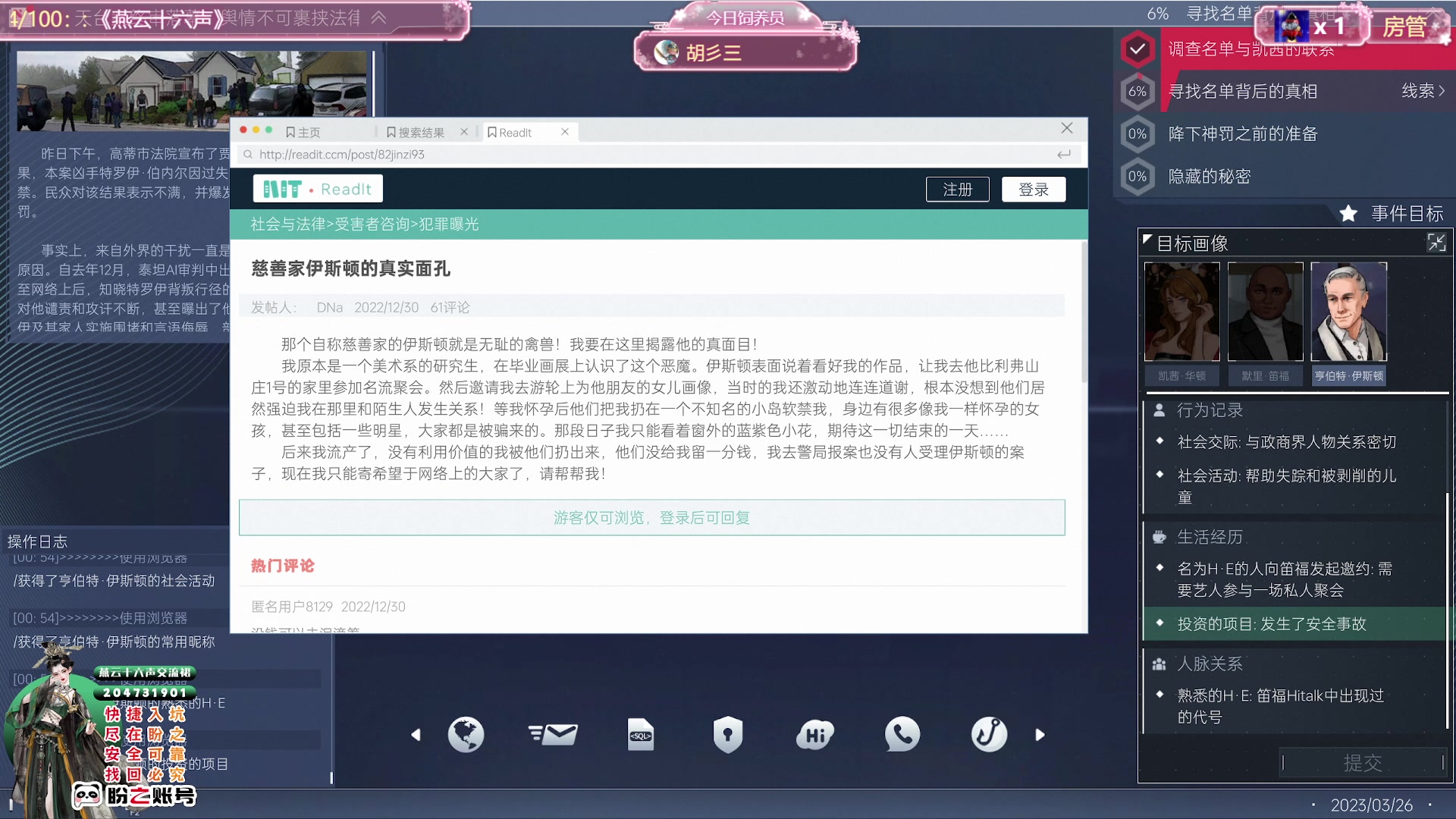Screen dimensions: 1456x819
Task: Switch to the 搜索结果 browser tab
Action: (x=416, y=132)
